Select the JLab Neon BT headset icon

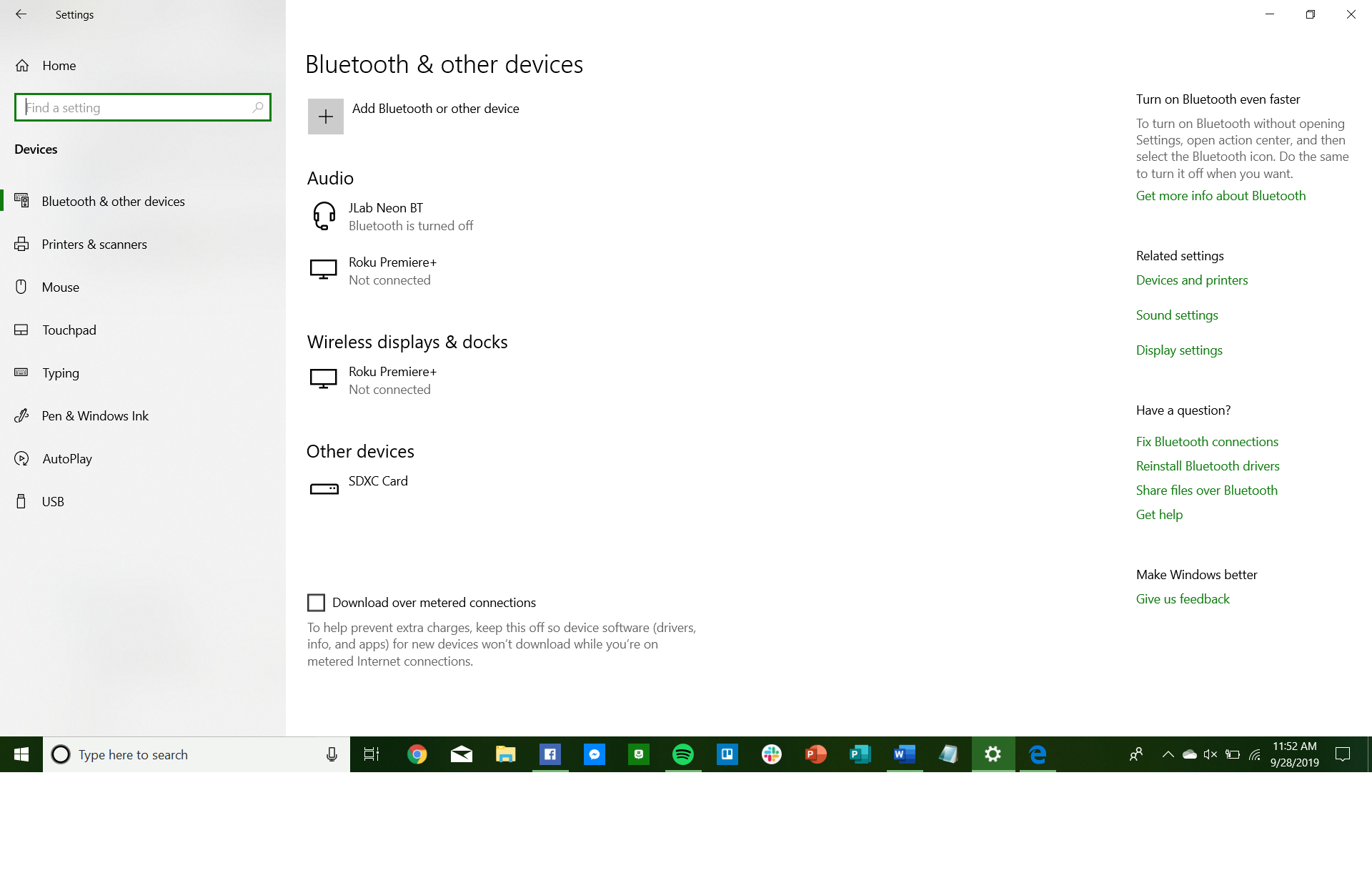click(x=324, y=216)
